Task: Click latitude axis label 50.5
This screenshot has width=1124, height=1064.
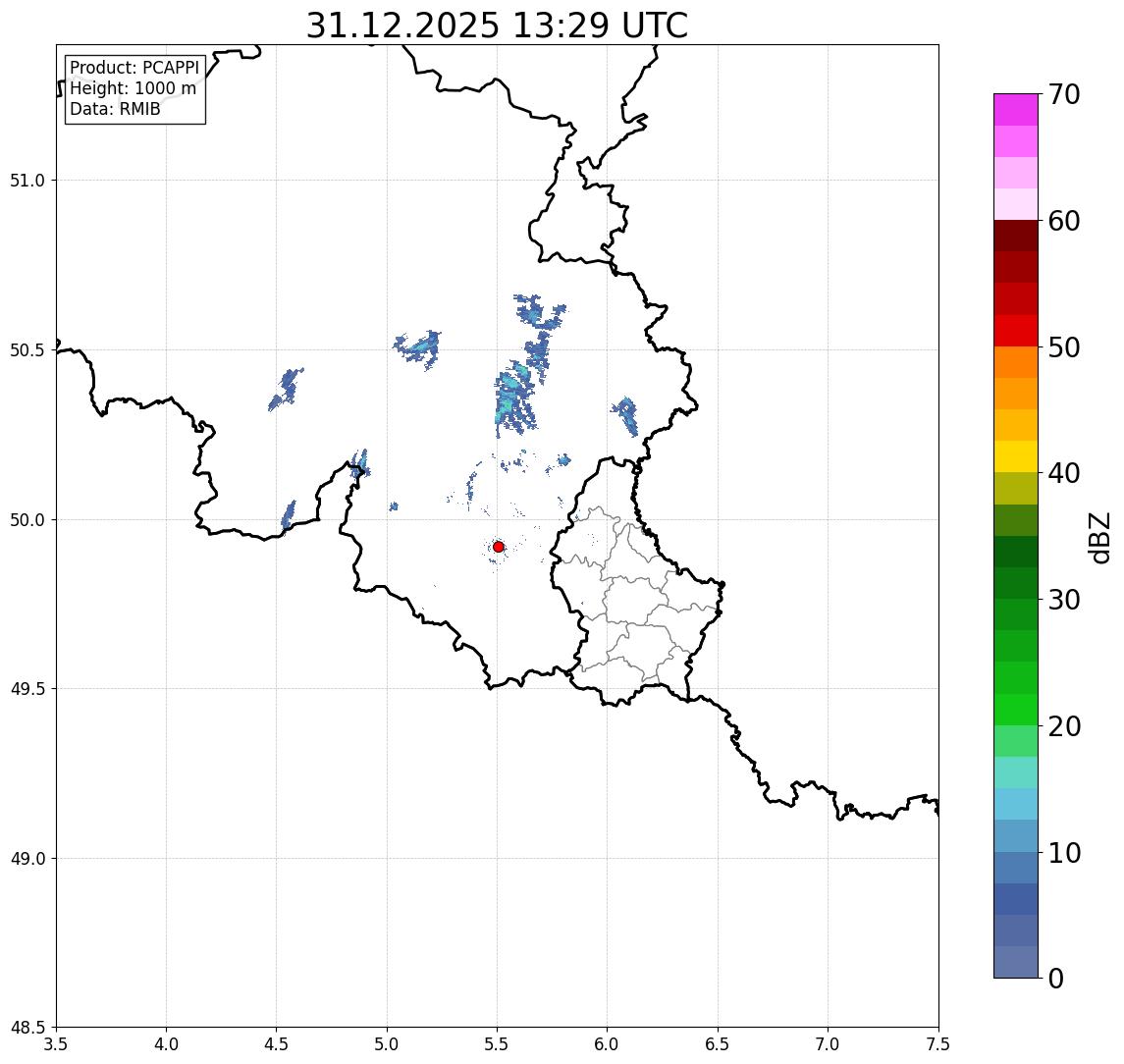Action: 27,350
